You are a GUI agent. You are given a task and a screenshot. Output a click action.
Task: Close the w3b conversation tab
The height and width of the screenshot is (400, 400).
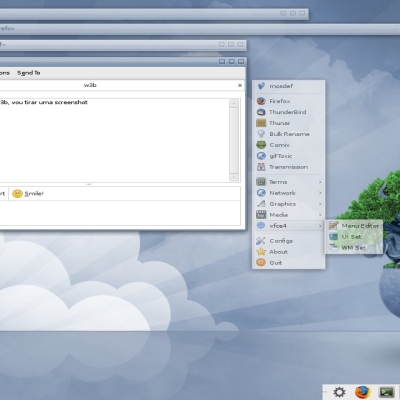(240, 85)
